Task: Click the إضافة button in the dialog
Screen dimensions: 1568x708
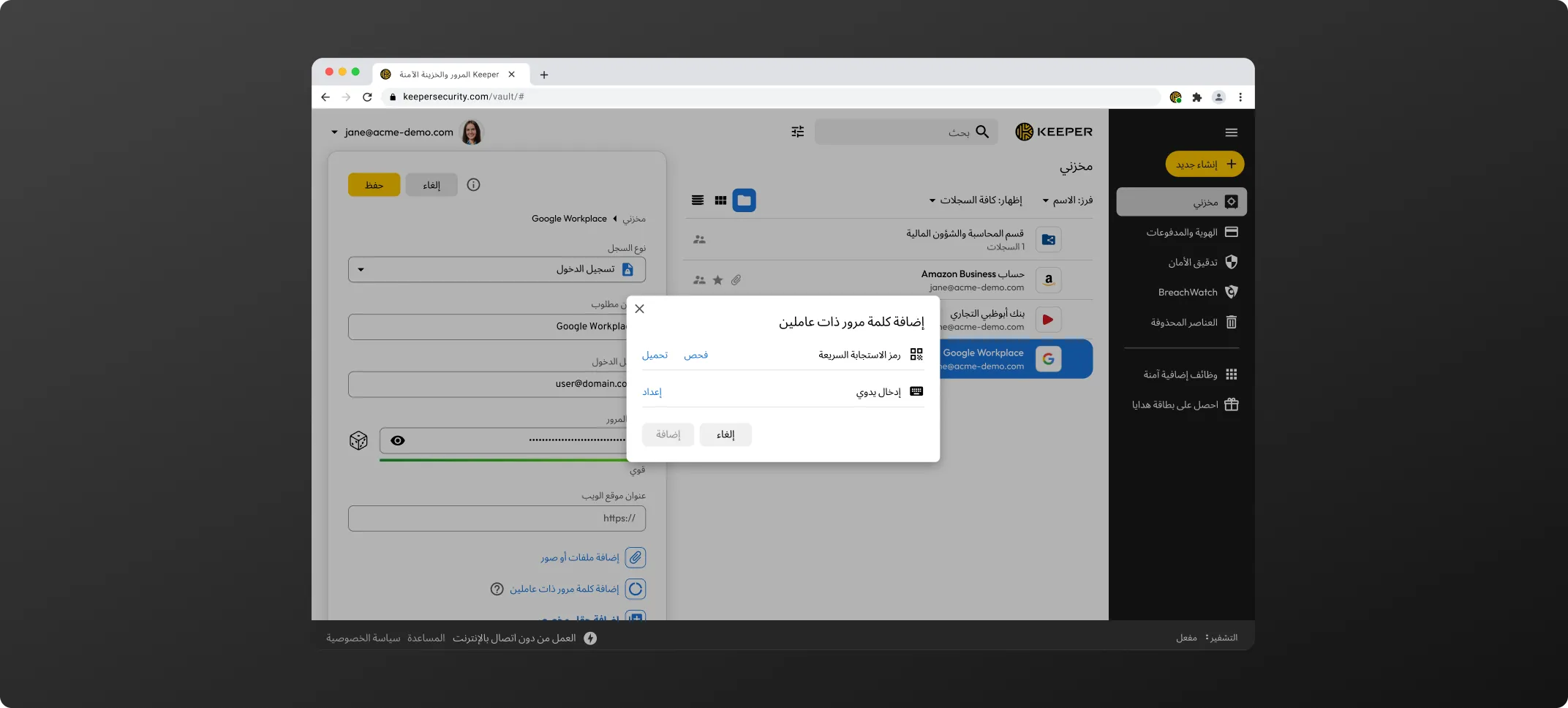Action: (x=668, y=434)
